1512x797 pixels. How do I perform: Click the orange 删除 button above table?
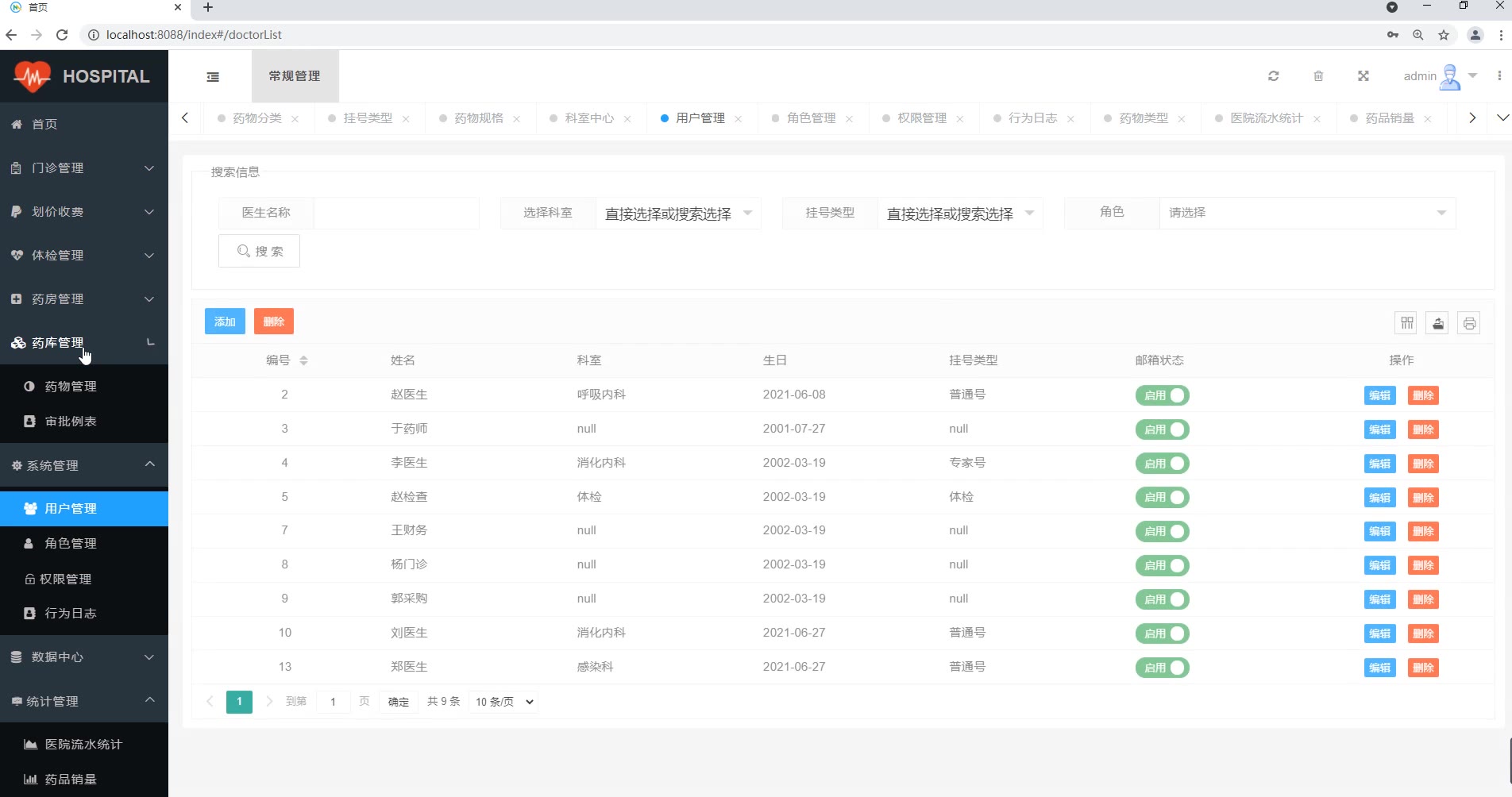(x=274, y=321)
